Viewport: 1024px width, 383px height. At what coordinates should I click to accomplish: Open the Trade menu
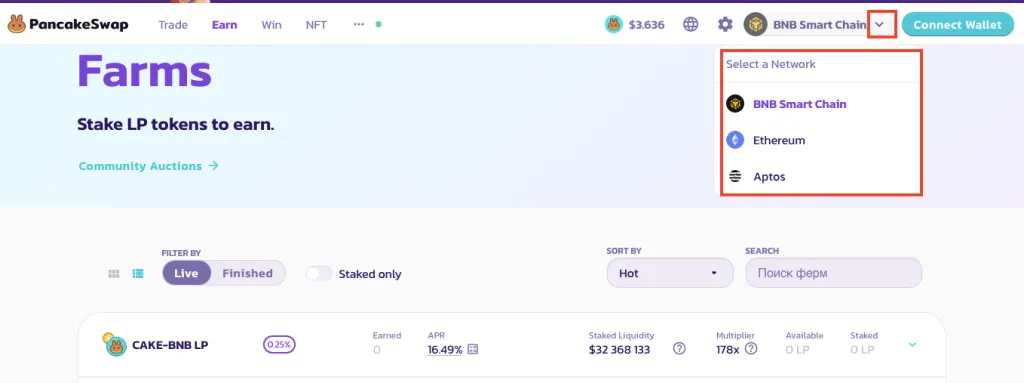pos(173,25)
